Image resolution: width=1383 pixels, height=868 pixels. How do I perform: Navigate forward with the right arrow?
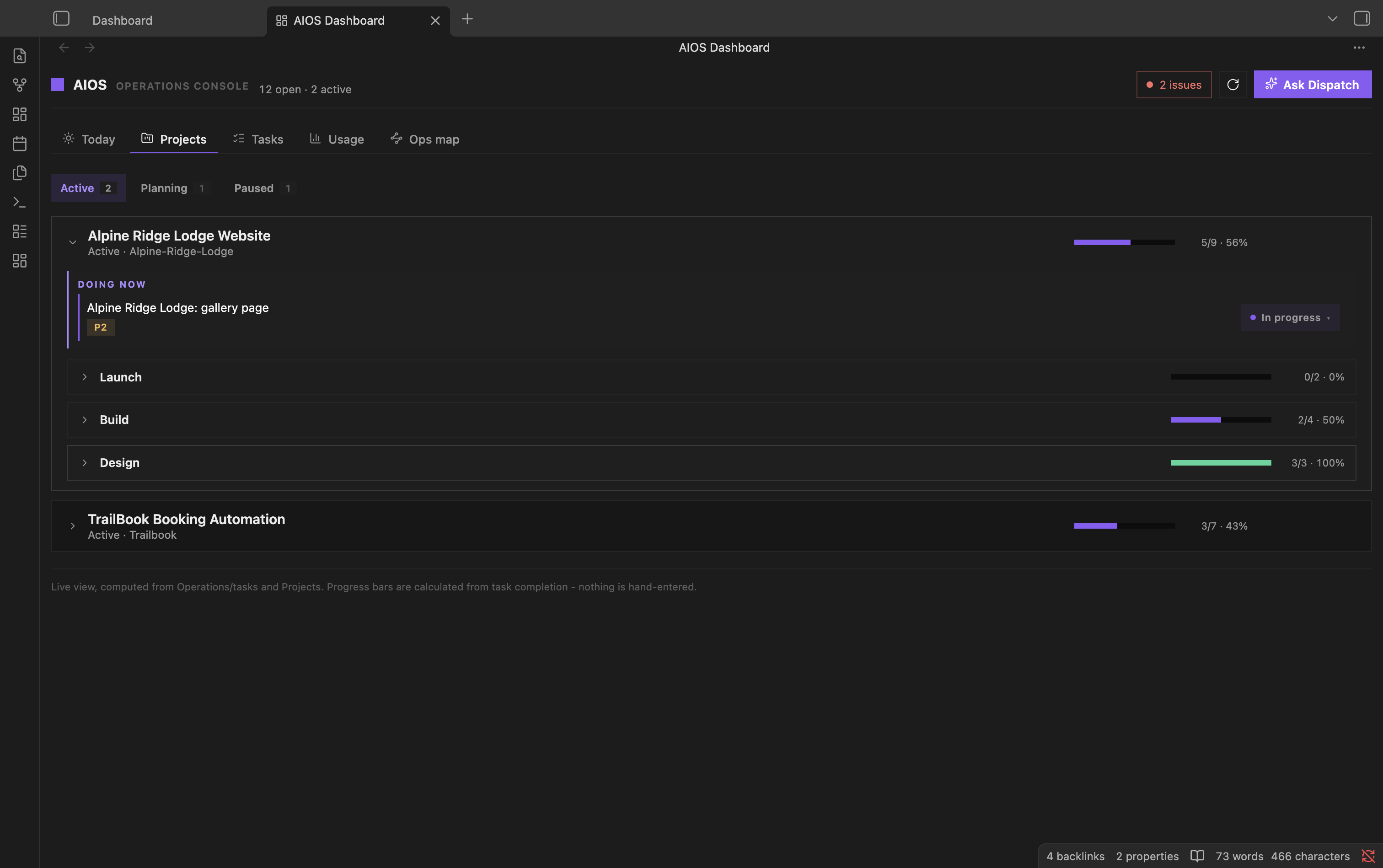(90, 48)
